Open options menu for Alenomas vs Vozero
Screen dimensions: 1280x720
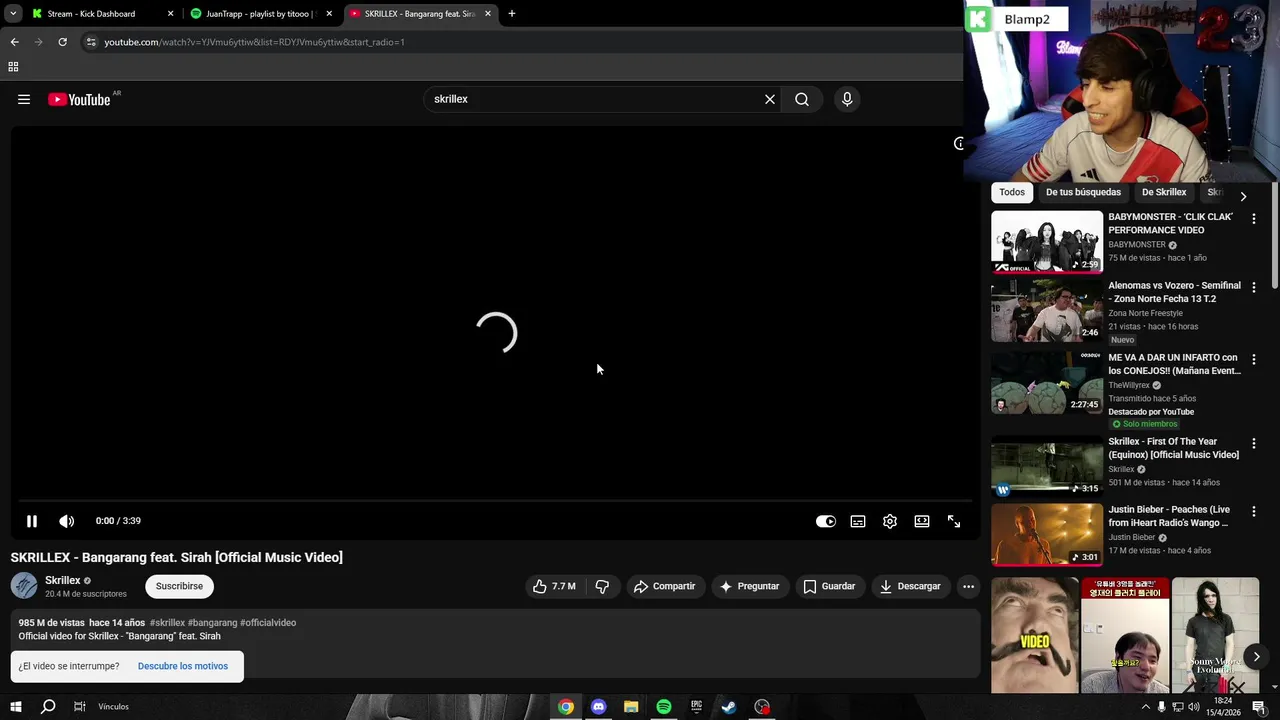coord(1254,288)
